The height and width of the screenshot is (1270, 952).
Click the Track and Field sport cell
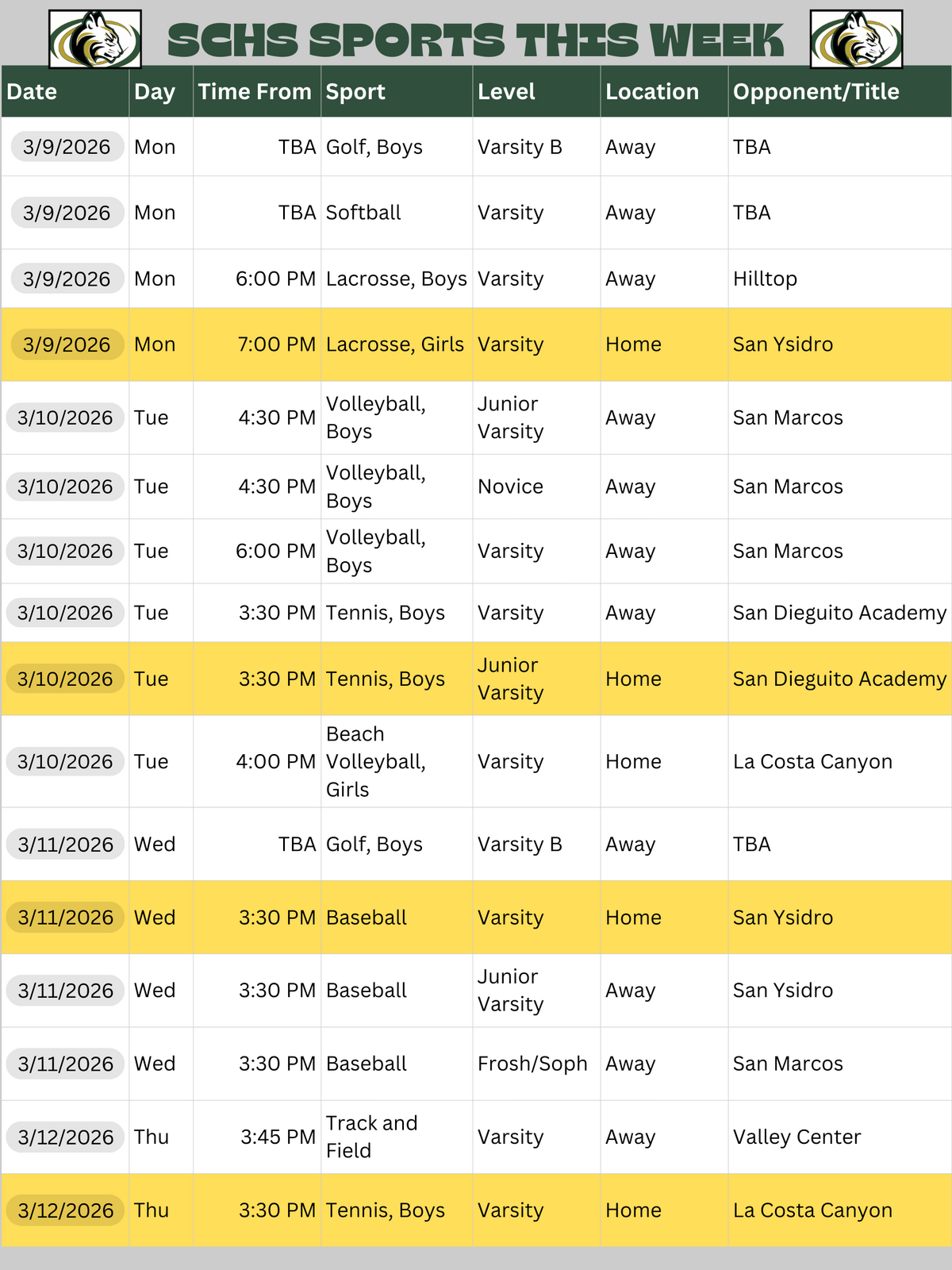coord(371,1137)
